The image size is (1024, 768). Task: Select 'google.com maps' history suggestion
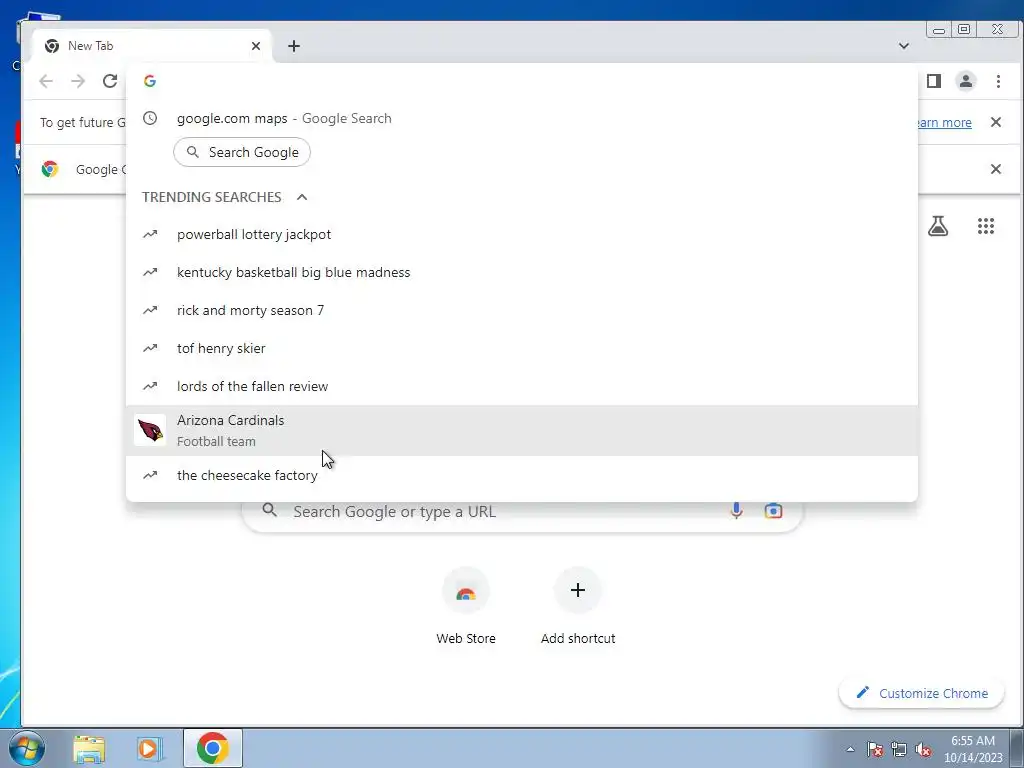coord(522,118)
